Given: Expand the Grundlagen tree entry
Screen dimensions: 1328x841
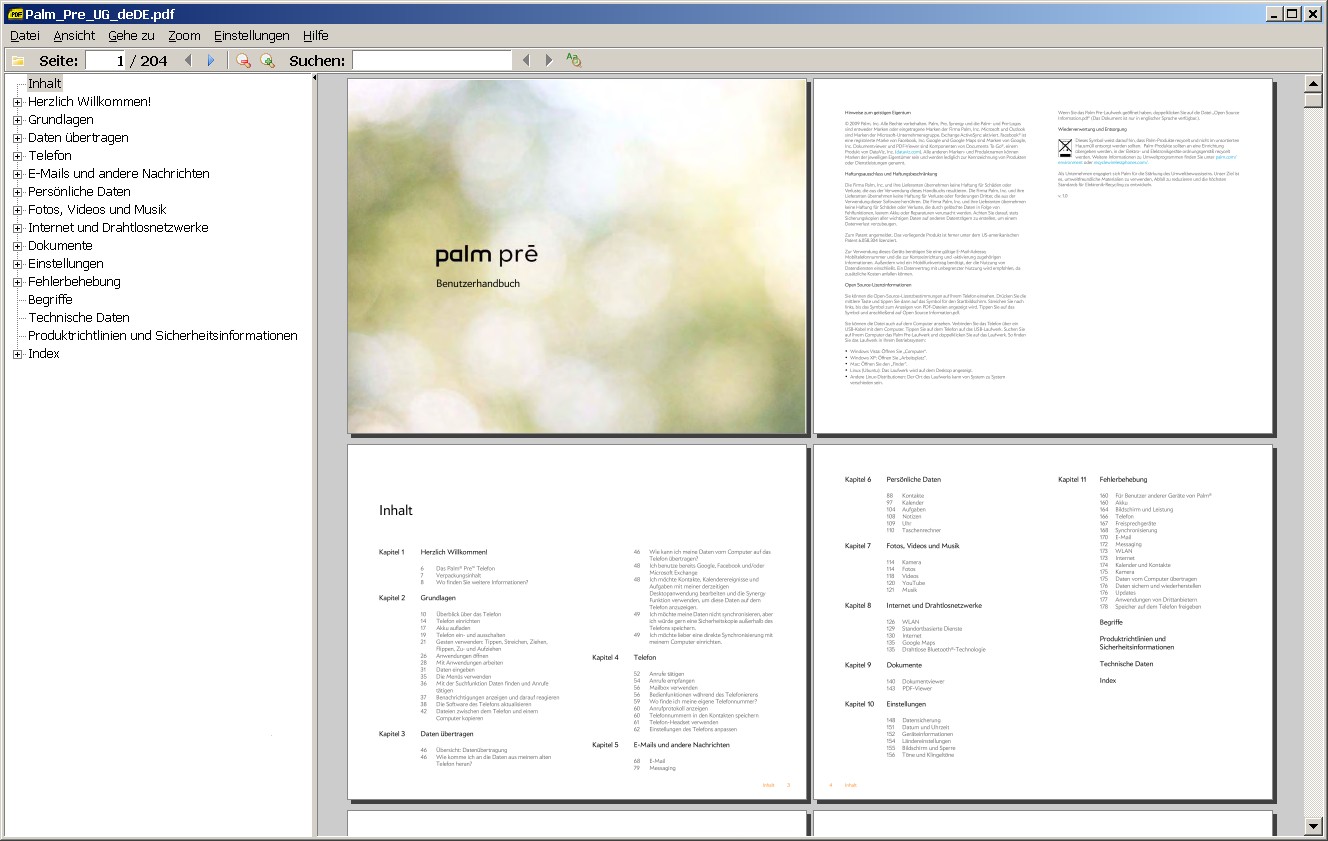Looking at the screenshot, I should (x=17, y=119).
